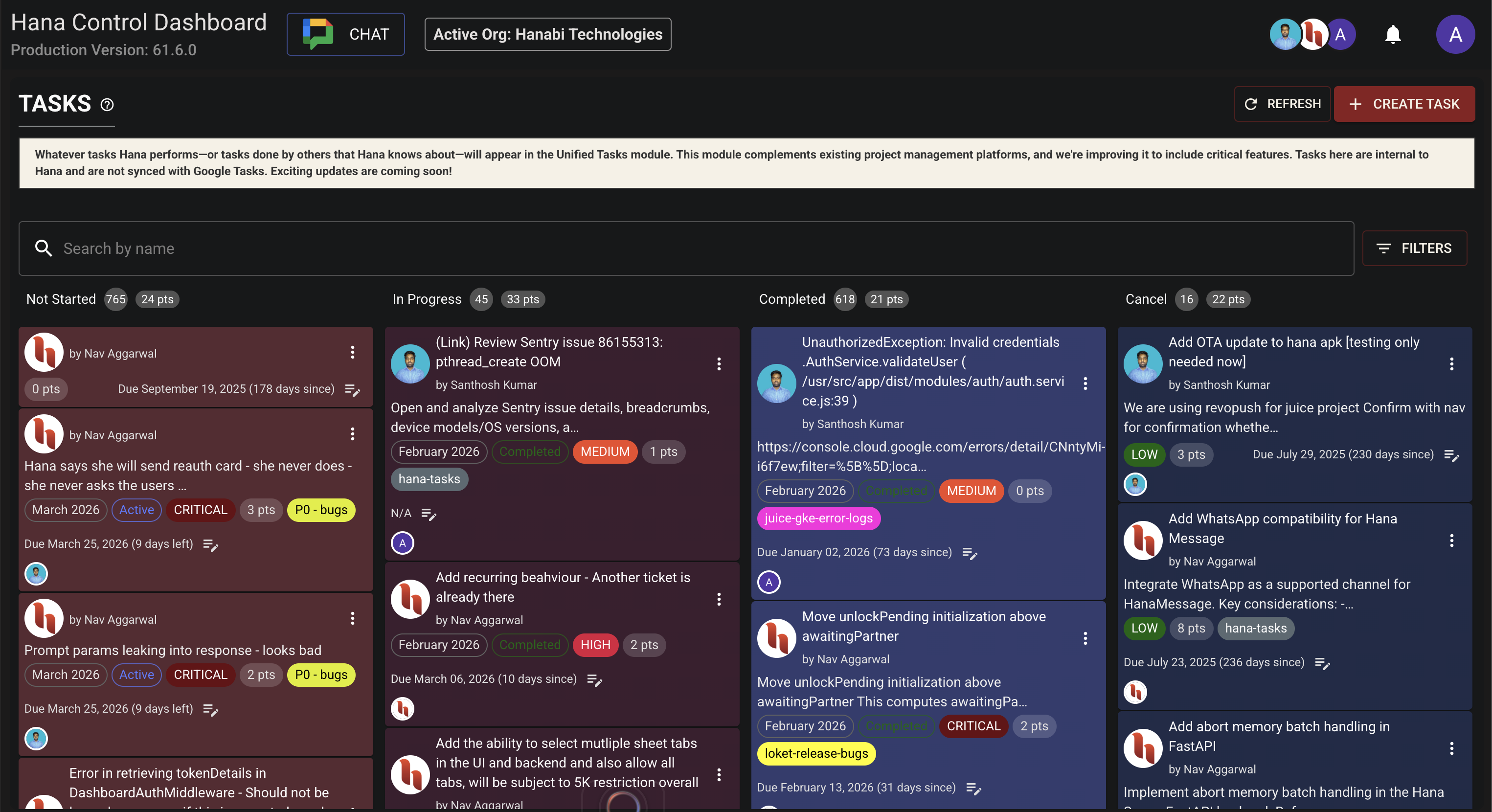The height and width of the screenshot is (812, 1492).
Task: Open kebab menu on the Add OTA update card
Action: coord(1452,364)
